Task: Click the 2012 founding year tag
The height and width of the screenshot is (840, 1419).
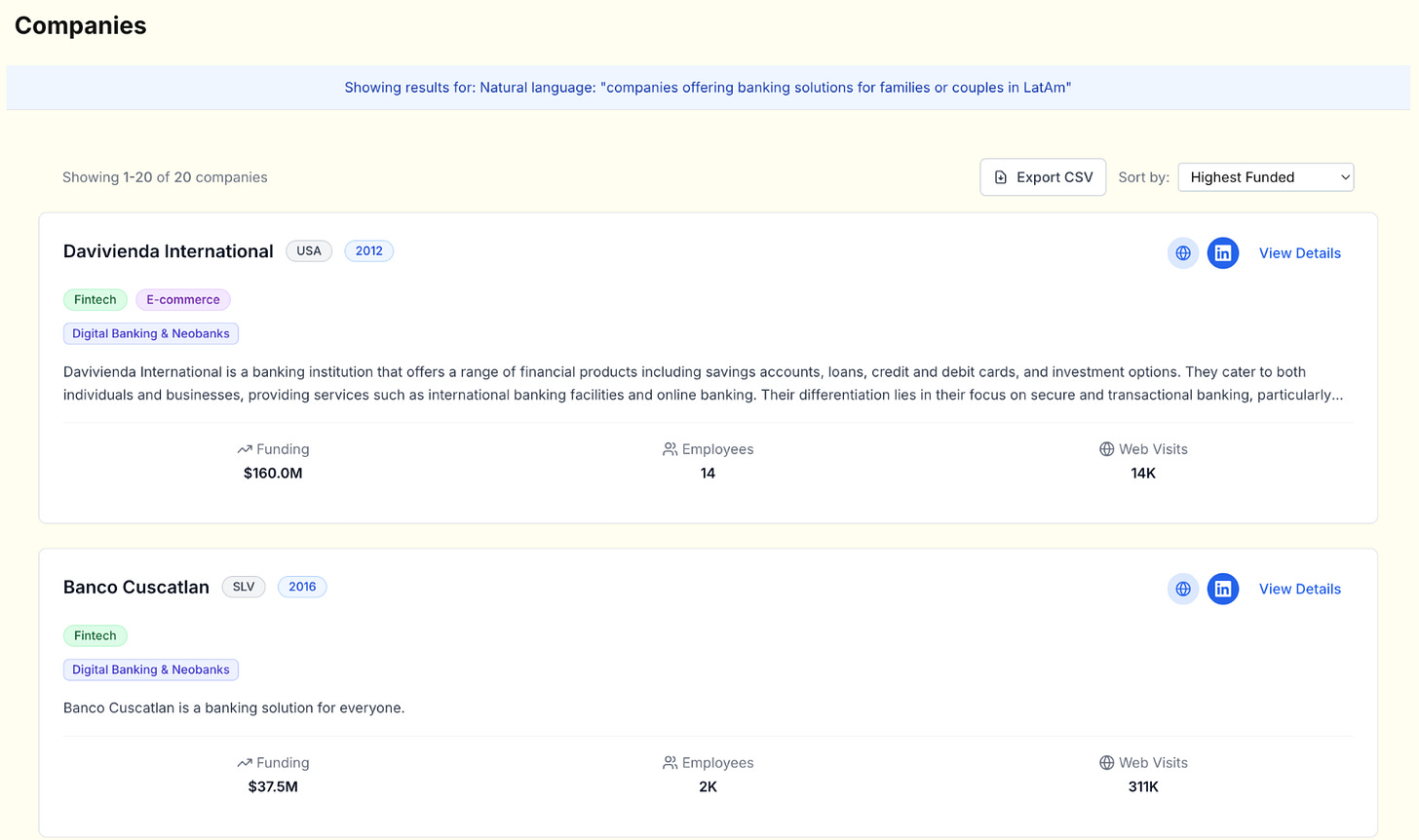Action: [369, 250]
